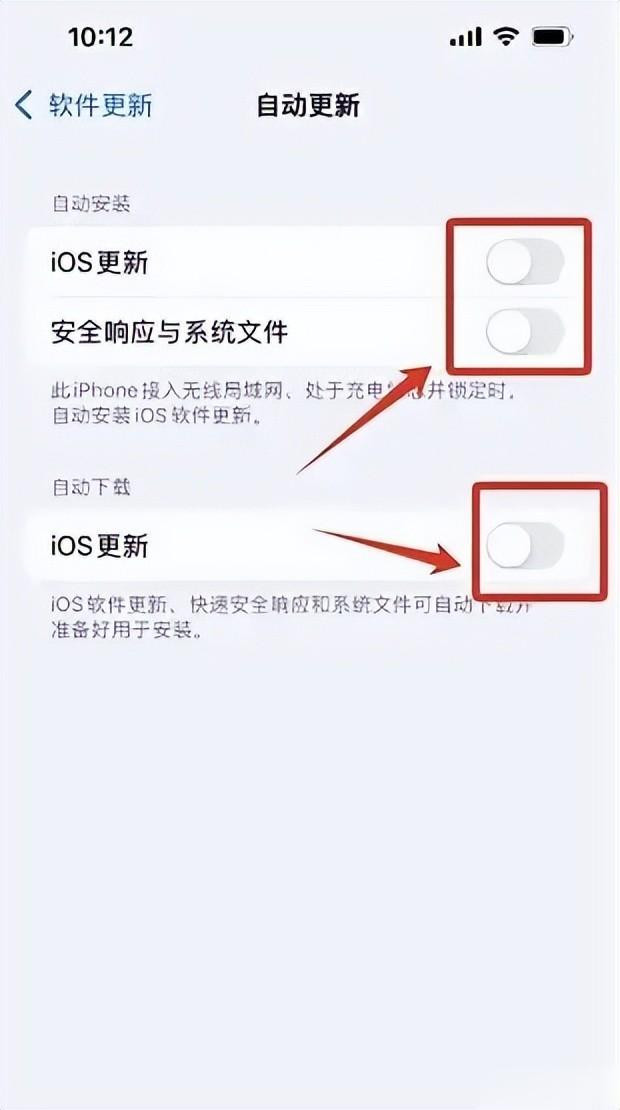Tap the back chevron arrow
The width and height of the screenshot is (620, 1110).
pyautogui.click(x=23, y=105)
